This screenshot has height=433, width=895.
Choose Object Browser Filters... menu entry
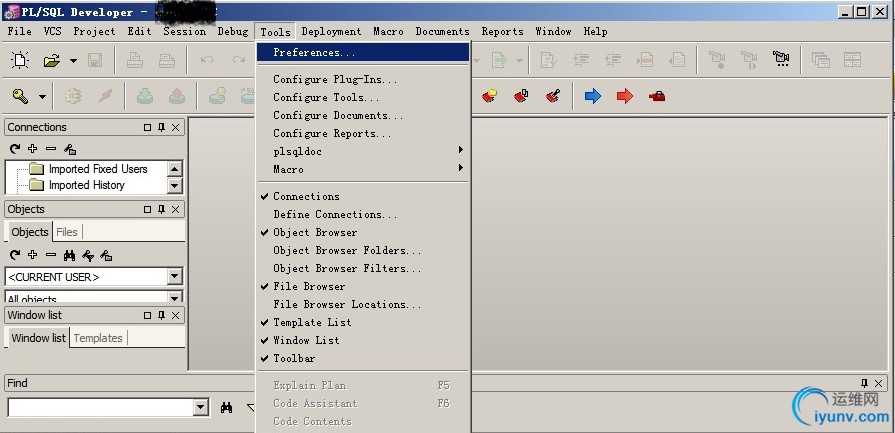(363, 268)
